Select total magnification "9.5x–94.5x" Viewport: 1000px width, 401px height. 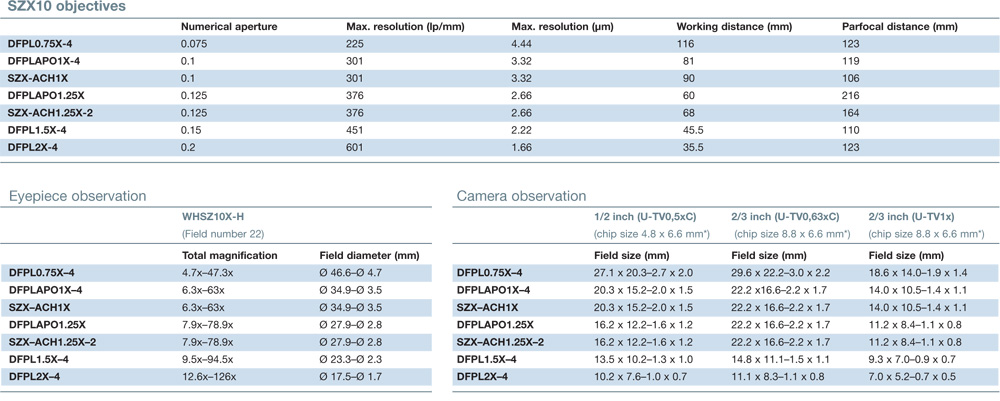click(x=207, y=360)
